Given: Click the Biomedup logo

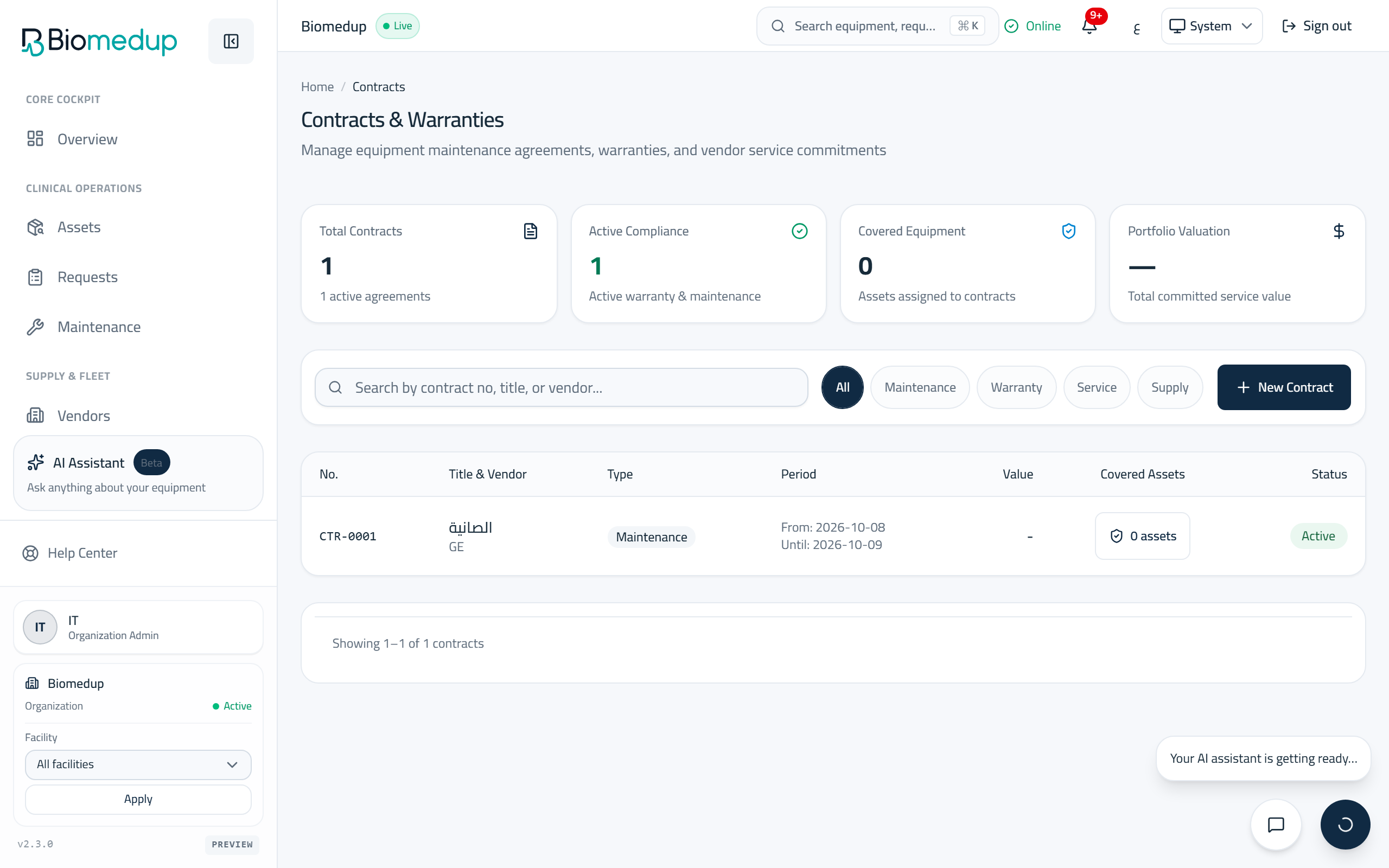Looking at the screenshot, I should [99, 41].
